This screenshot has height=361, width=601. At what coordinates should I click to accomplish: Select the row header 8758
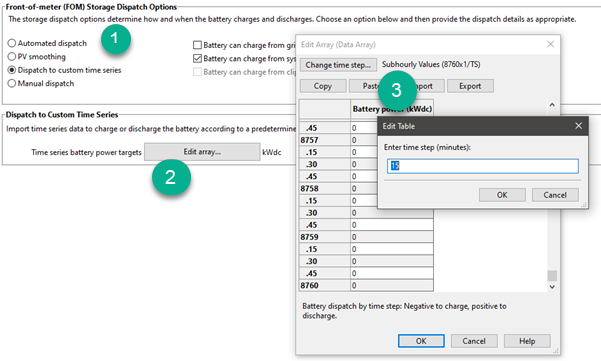(325, 189)
